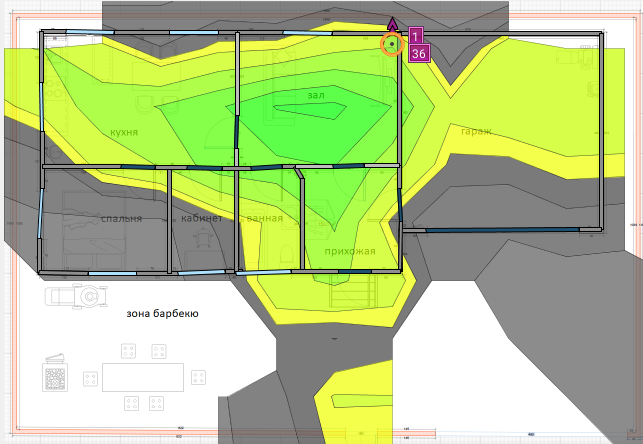Select the rectangular barbecue zone table
The height and width of the screenshot is (444, 643).
pyautogui.click(x=143, y=377)
